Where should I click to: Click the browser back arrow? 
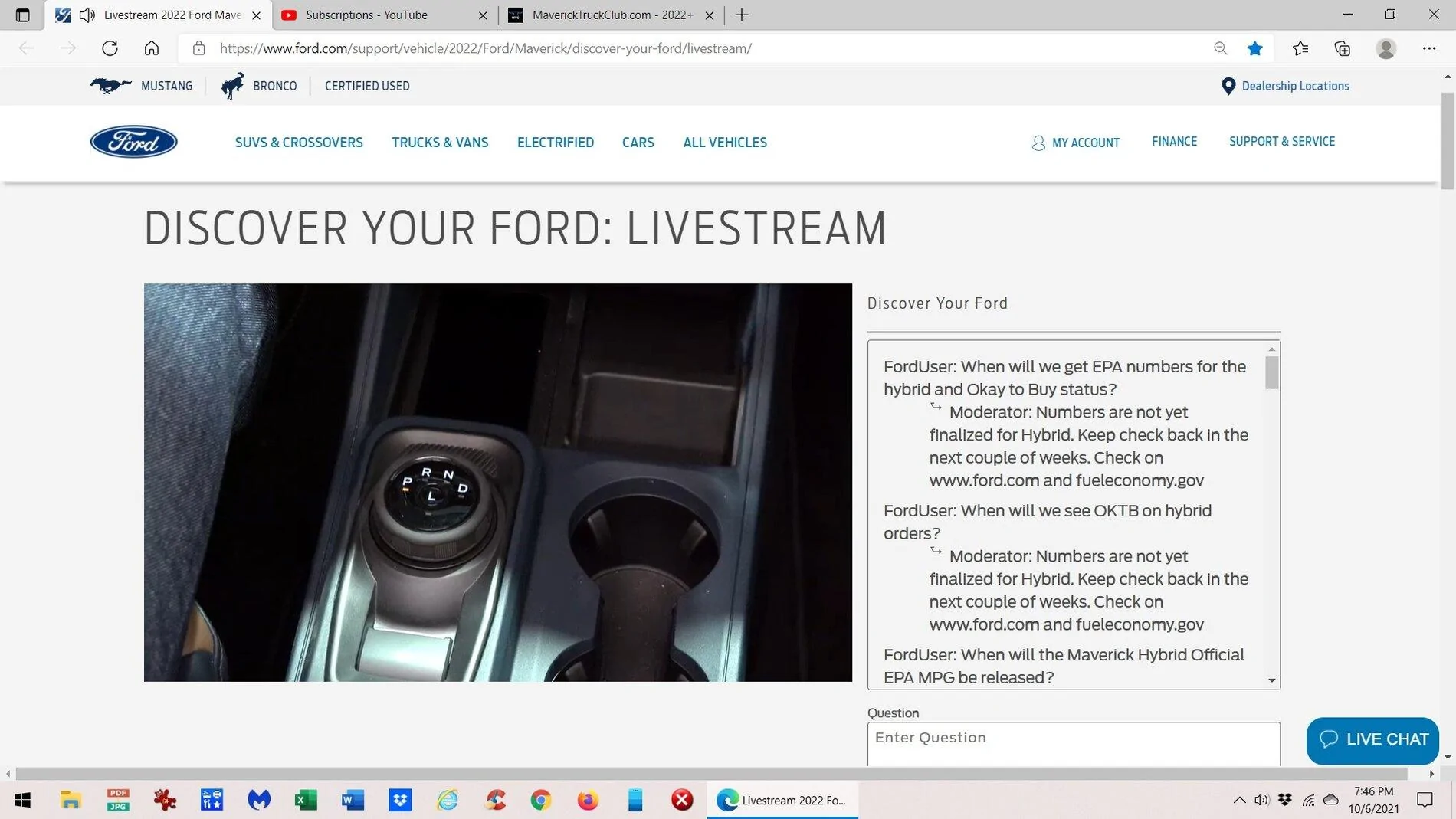click(x=27, y=48)
